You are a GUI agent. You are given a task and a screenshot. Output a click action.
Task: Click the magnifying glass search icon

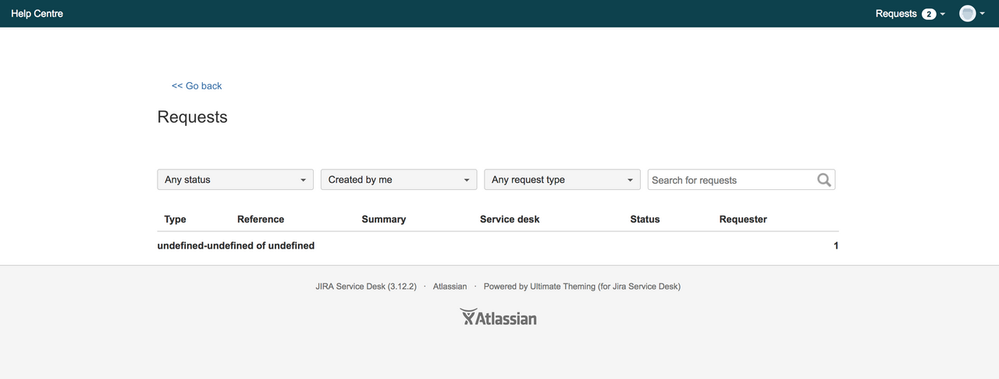(x=824, y=180)
